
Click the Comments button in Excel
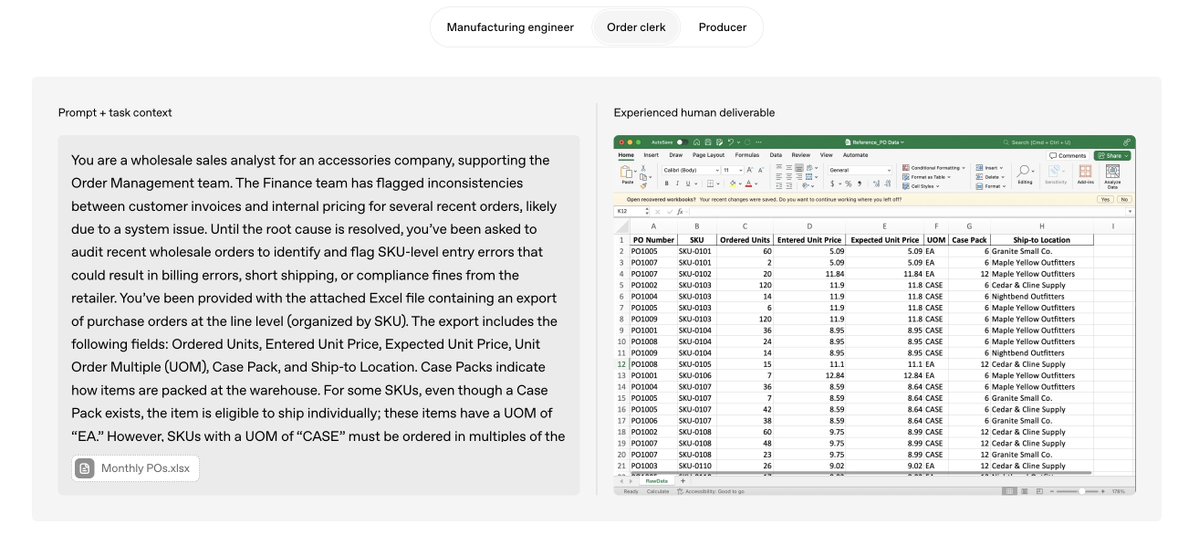[1067, 156]
